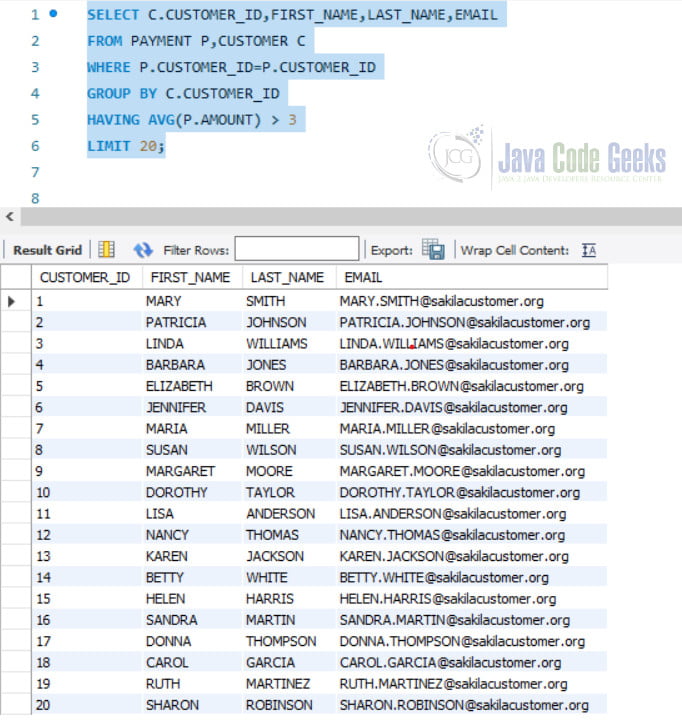Click the cell MARTINEZ

coord(278,684)
